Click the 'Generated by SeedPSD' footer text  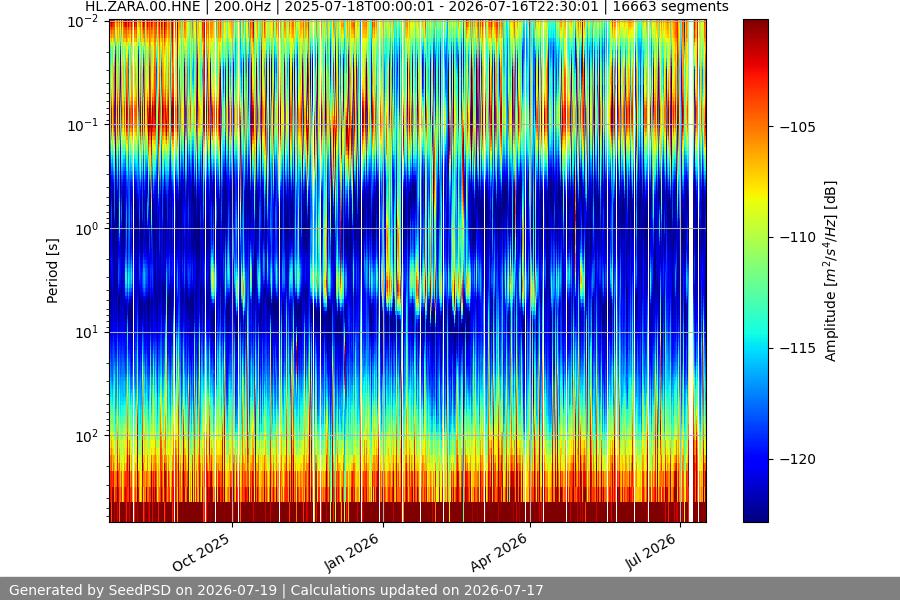click(x=143, y=590)
